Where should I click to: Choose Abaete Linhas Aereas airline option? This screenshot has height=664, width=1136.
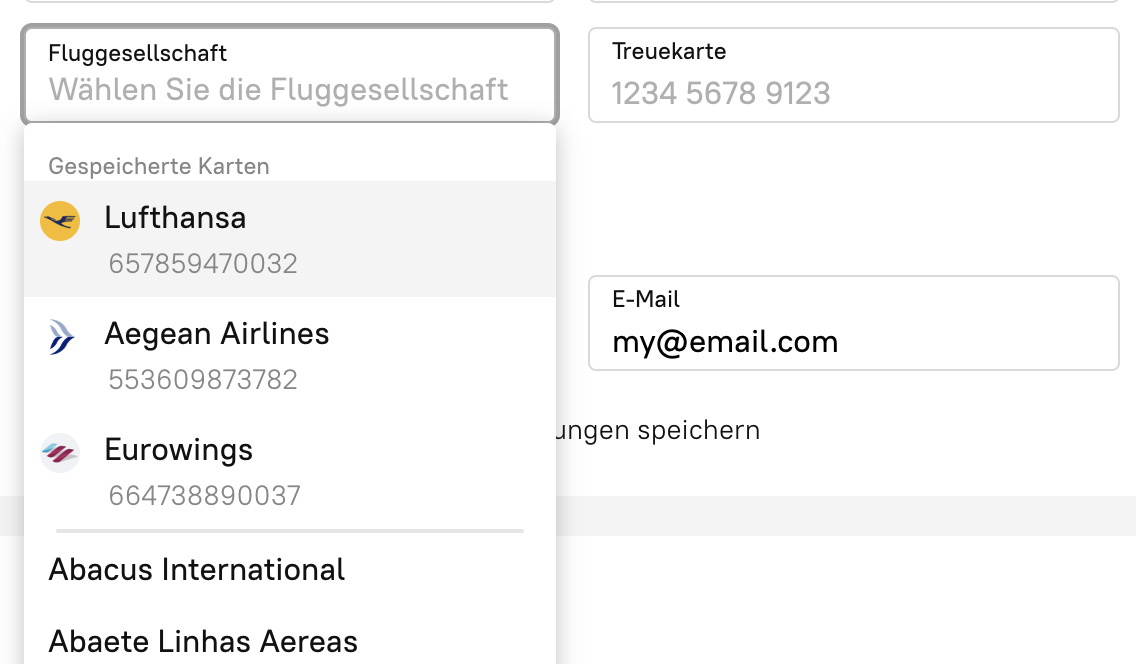pos(203,640)
